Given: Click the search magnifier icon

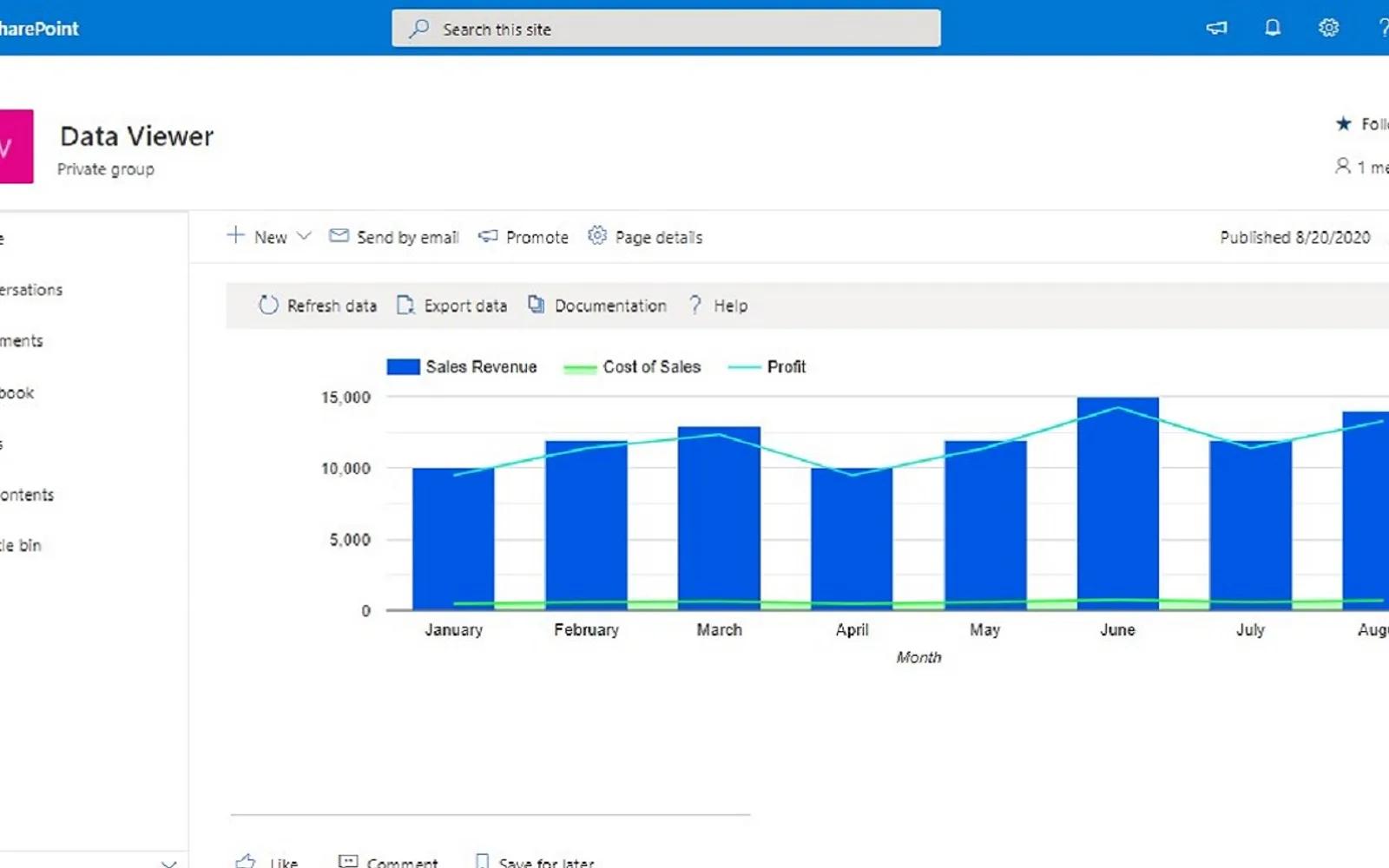Looking at the screenshot, I should click(419, 29).
